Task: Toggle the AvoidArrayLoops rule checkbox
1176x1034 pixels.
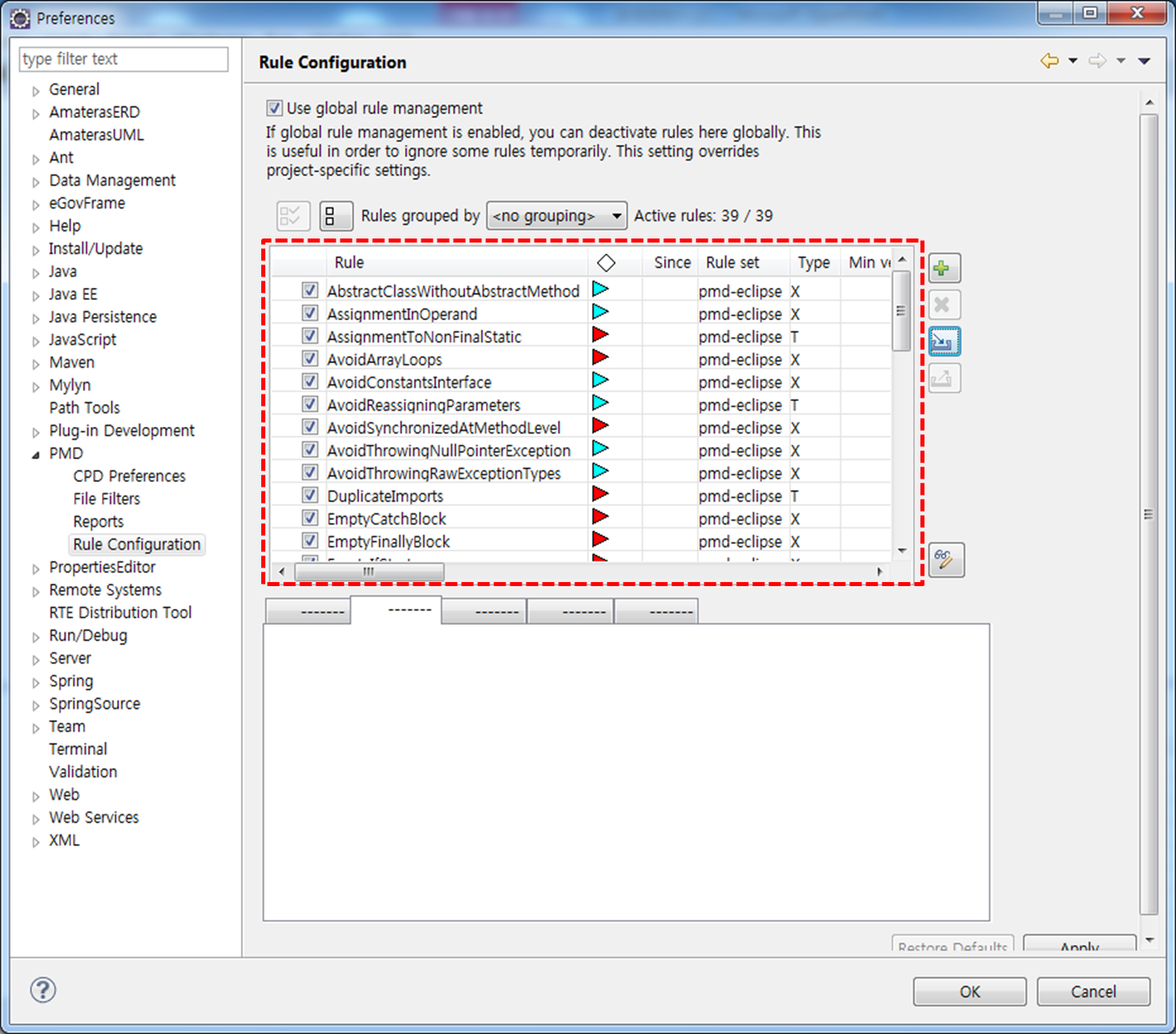Action: [x=310, y=358]
